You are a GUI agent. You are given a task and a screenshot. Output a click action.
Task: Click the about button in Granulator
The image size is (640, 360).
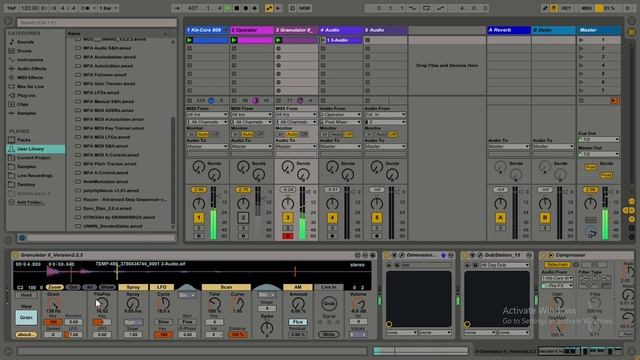(x=26, y=334)
